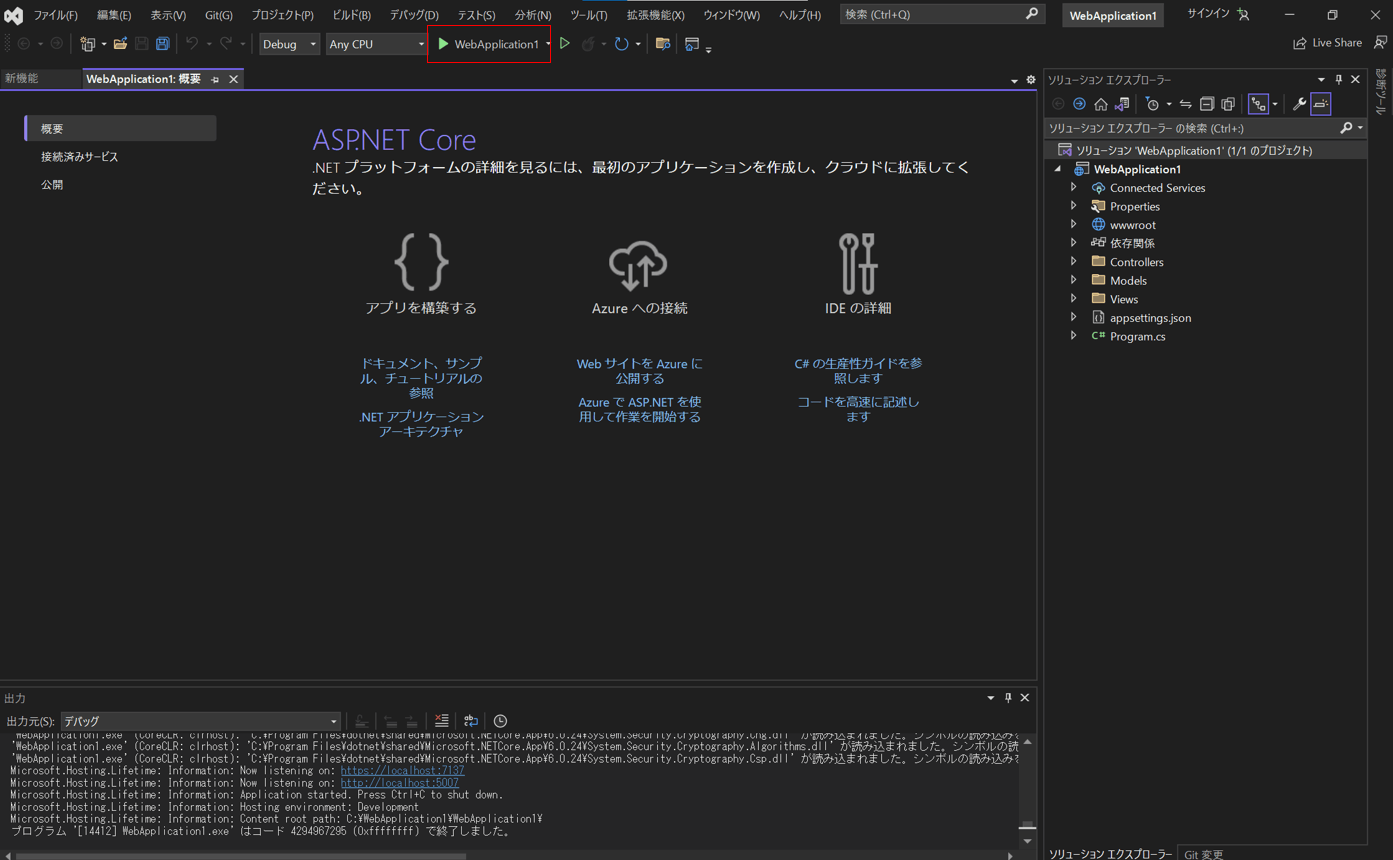Open the ファイル(F) menu

(55, 15)
